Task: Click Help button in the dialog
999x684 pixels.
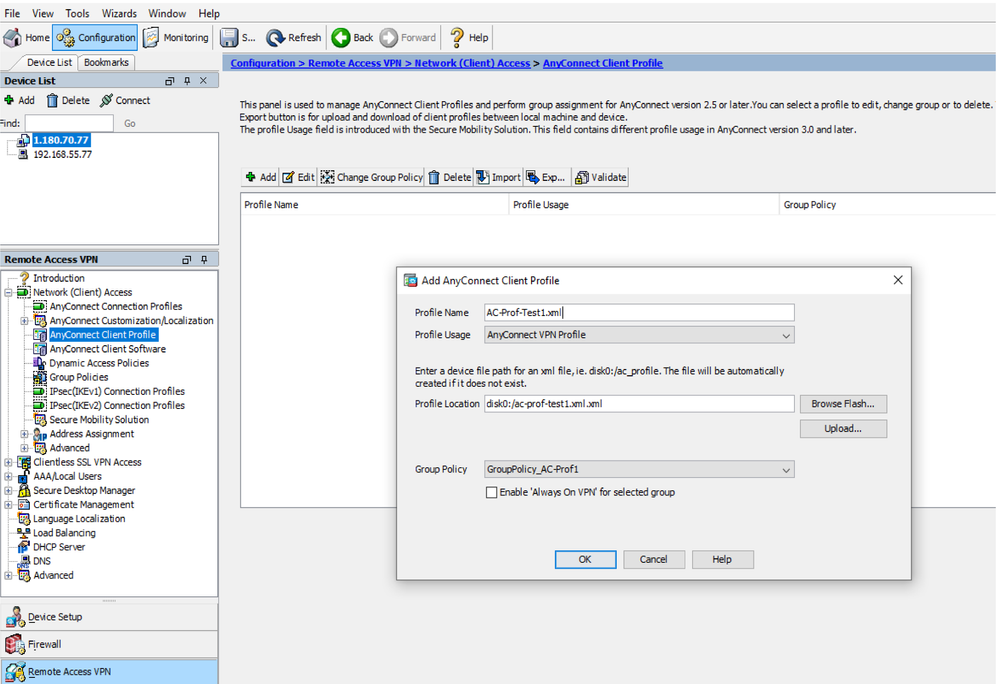Action: (722, 559)
